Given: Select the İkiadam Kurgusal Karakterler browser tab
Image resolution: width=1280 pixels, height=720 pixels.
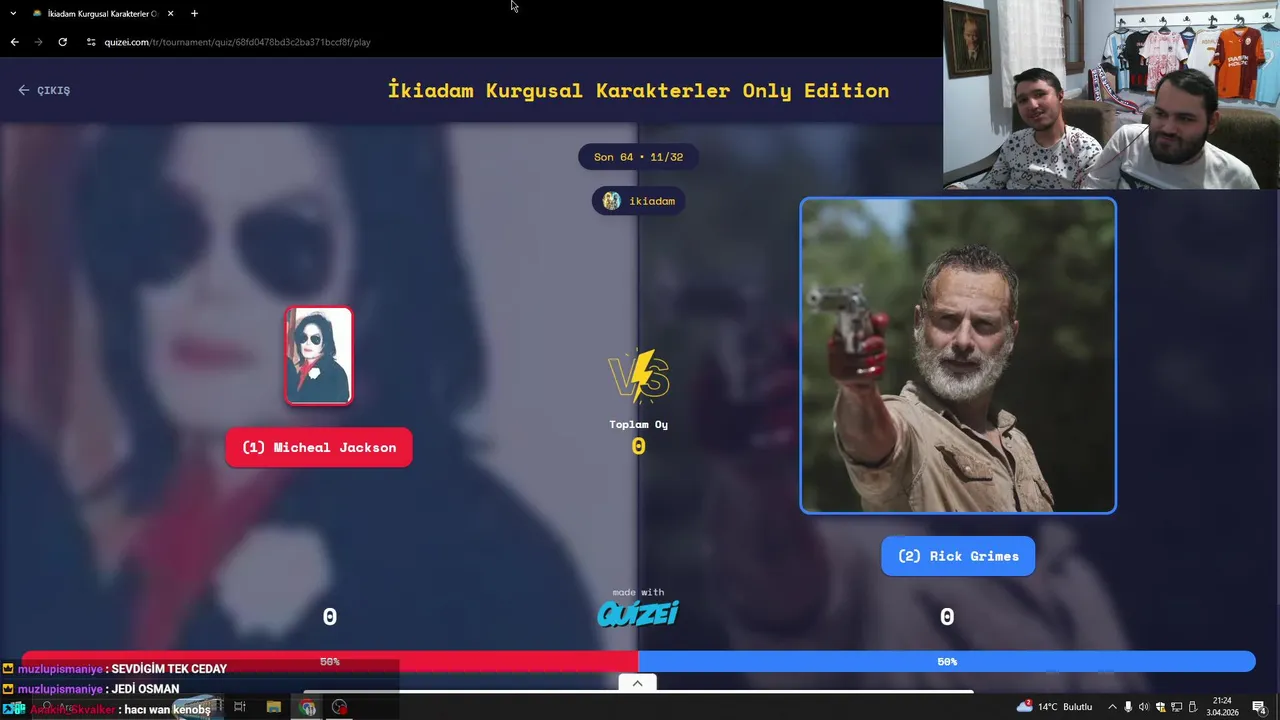Looking at the screenshot, I should pyautogui.click(x=103, y=14).
